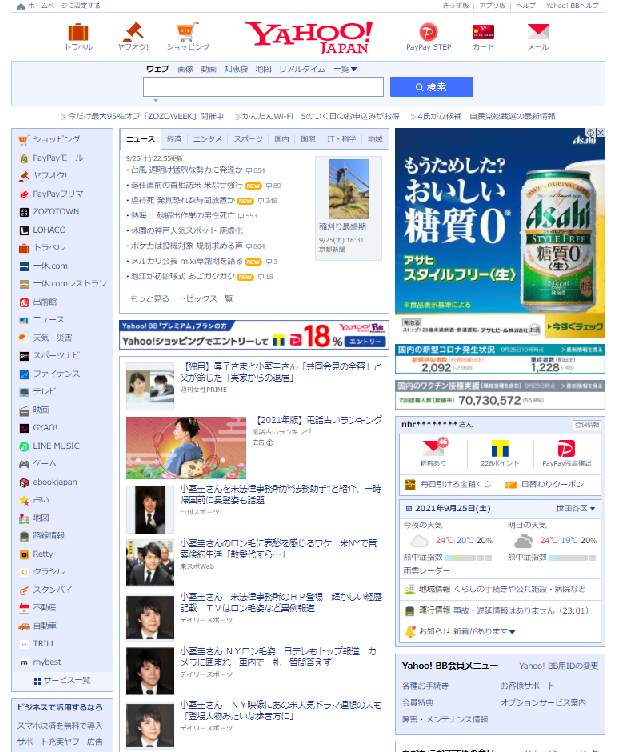Open the メール envelope icon in header
The image size is (620, 752).
(x=538, y=32)
